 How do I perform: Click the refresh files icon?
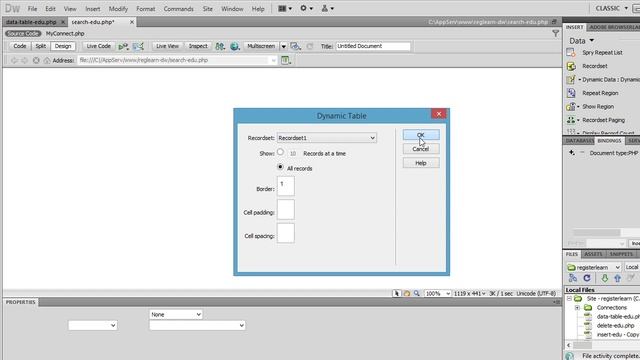point(587,278)
